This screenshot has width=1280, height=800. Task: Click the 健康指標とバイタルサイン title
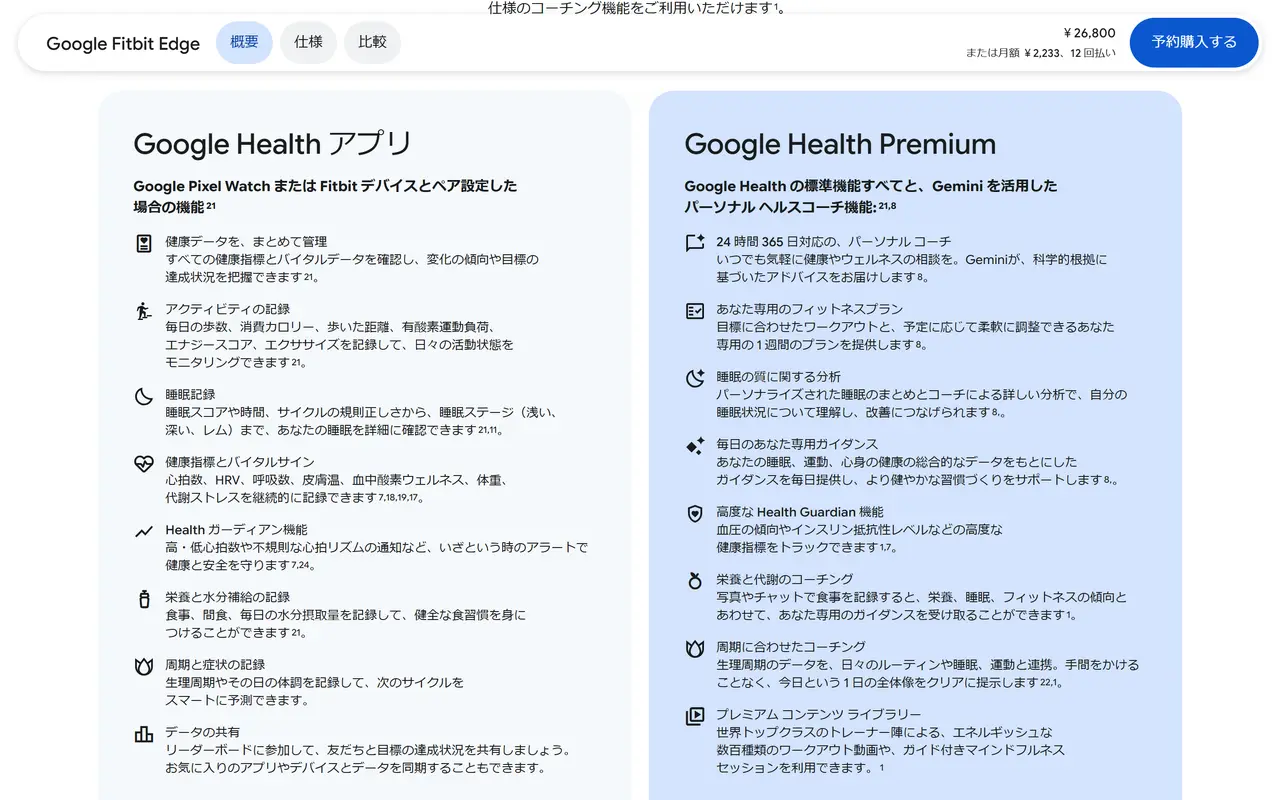tap(240, 462)
